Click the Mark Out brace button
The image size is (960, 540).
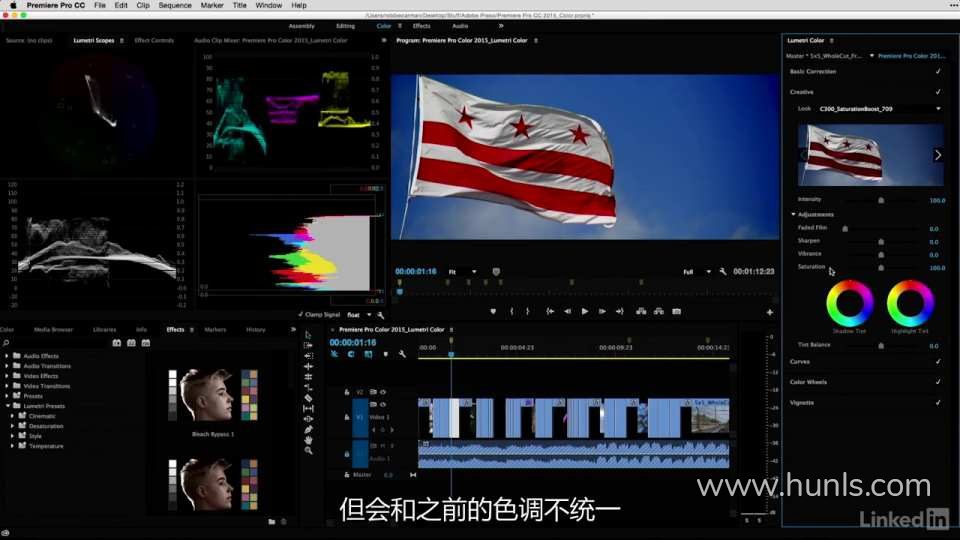pyautogui.click(x=527, y=312)
